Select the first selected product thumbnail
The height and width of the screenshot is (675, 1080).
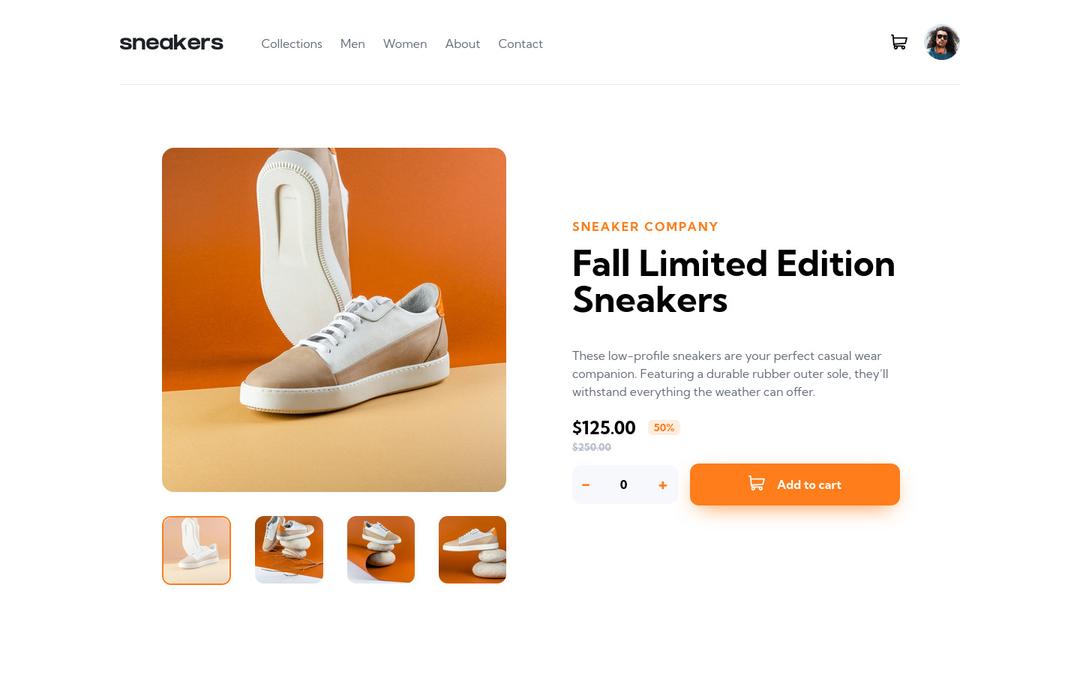(196, 550)
